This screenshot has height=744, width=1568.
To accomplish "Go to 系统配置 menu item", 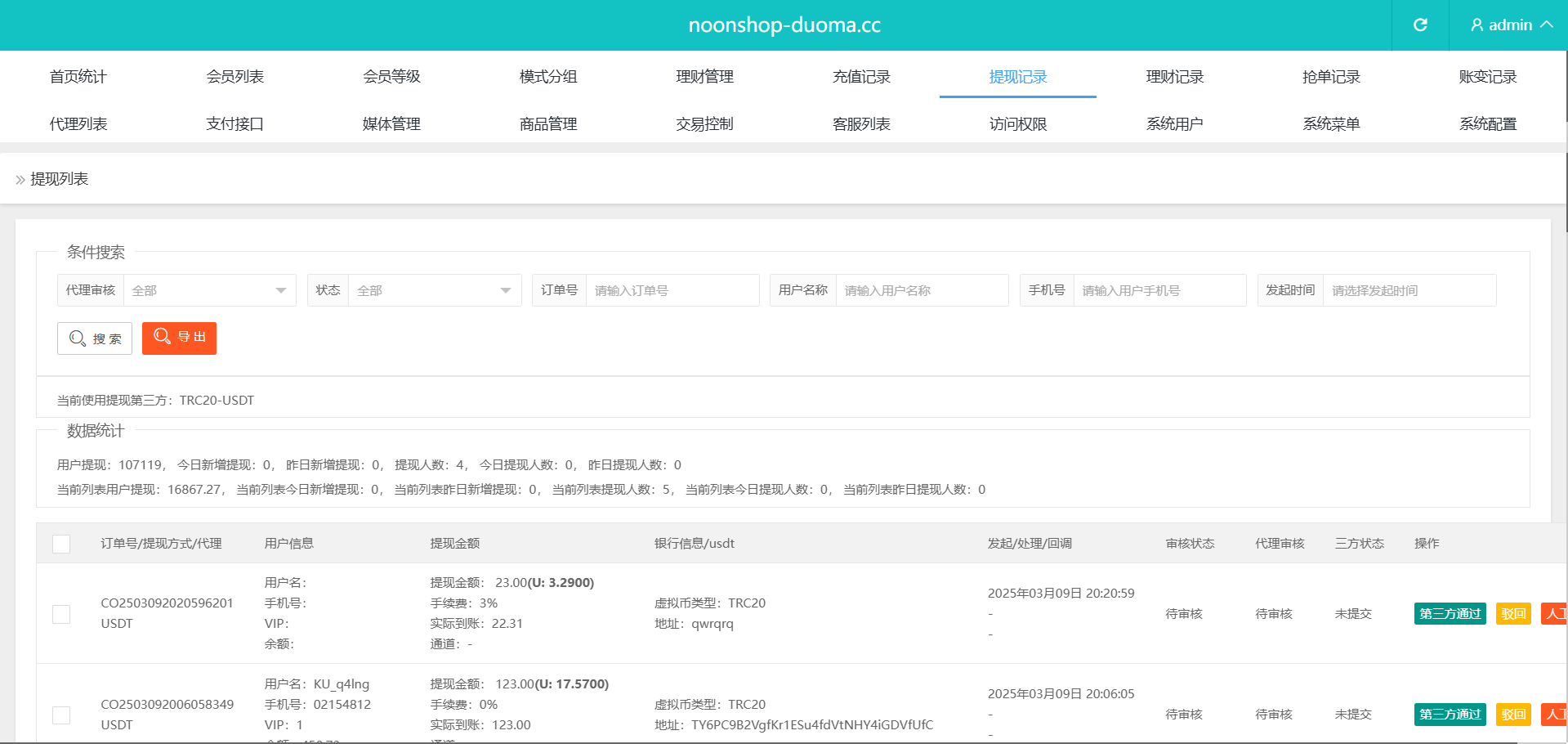I will tap(1488, 124).
